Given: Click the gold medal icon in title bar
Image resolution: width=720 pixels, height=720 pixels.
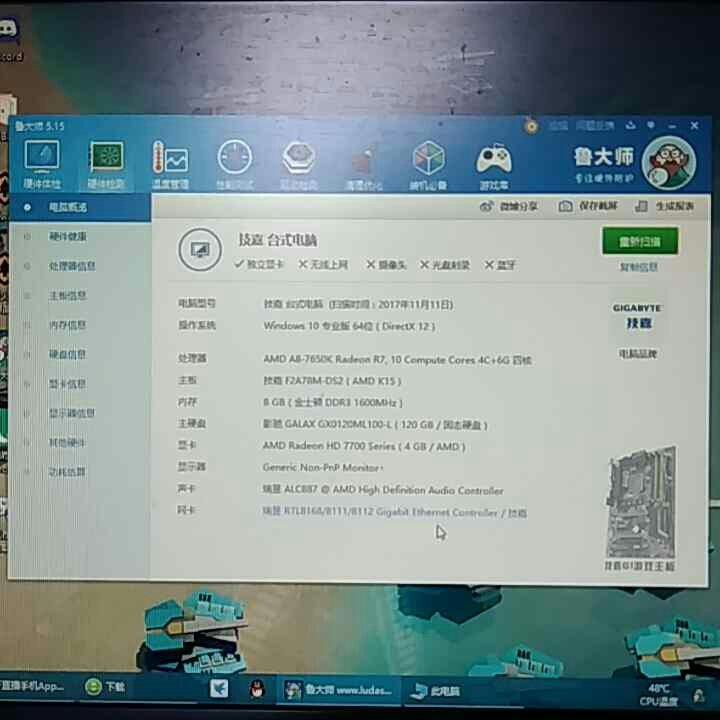Looking at the screenshot, I should [531, 126].
